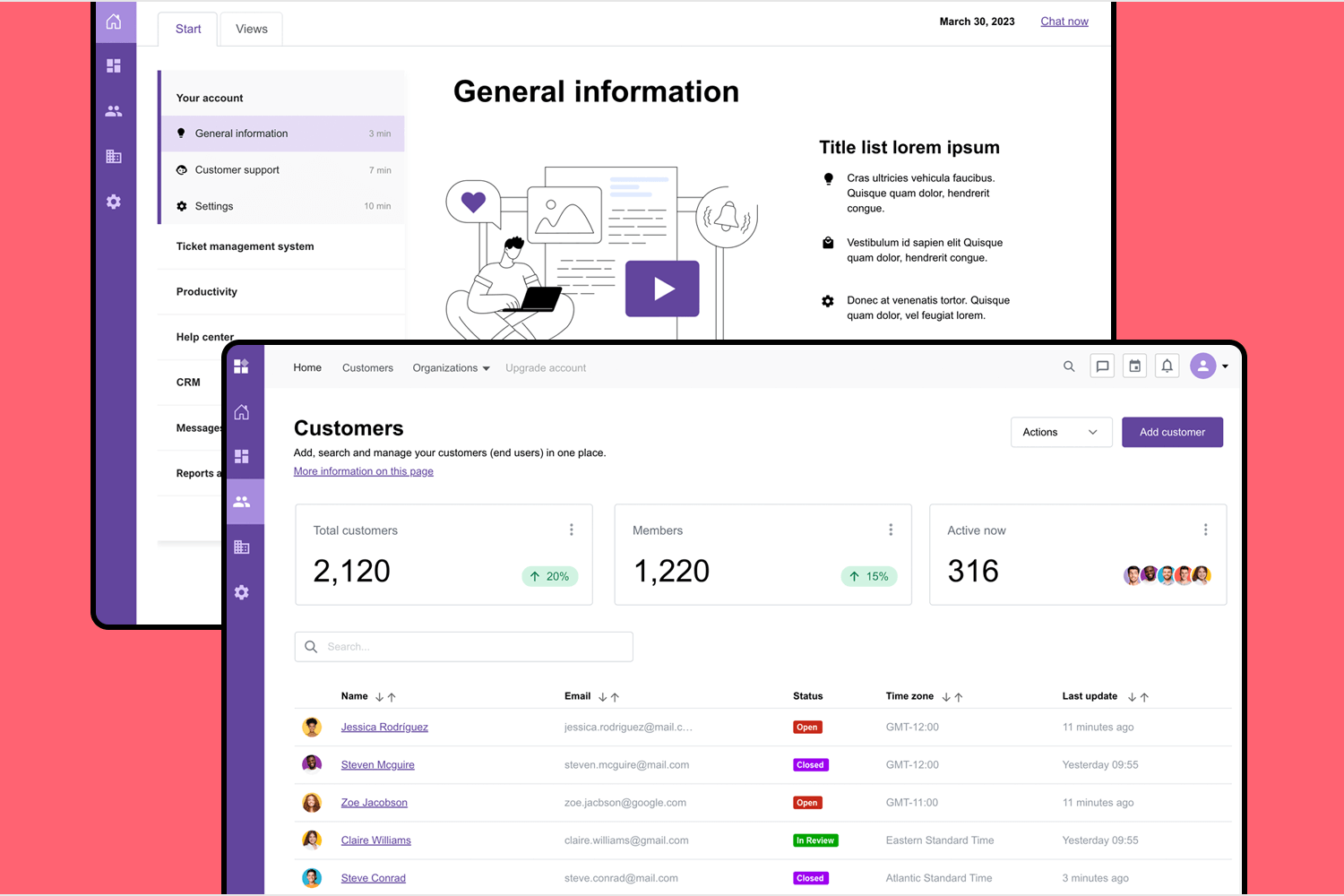Click the Chat now link
This screenshot has height=896, width=1344.
tap(1064, 22)
